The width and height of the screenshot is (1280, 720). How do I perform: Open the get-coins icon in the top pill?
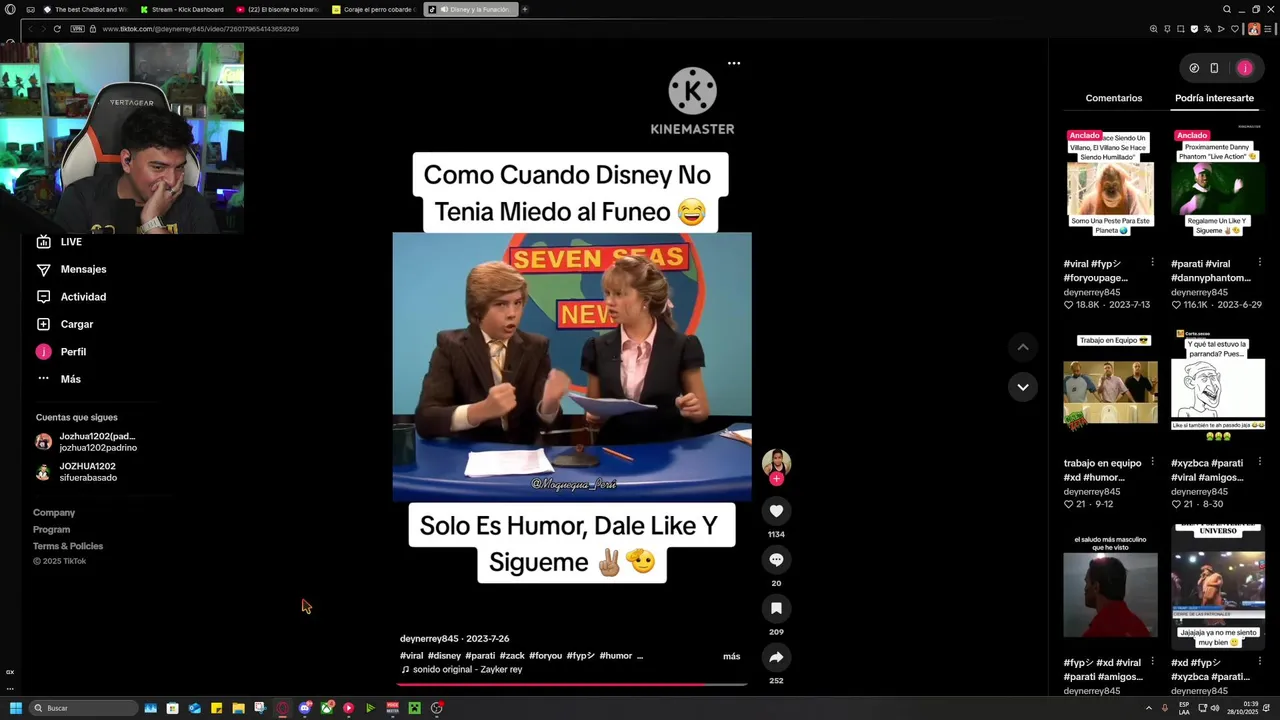pyautogui.click(x=1194, y=68)
